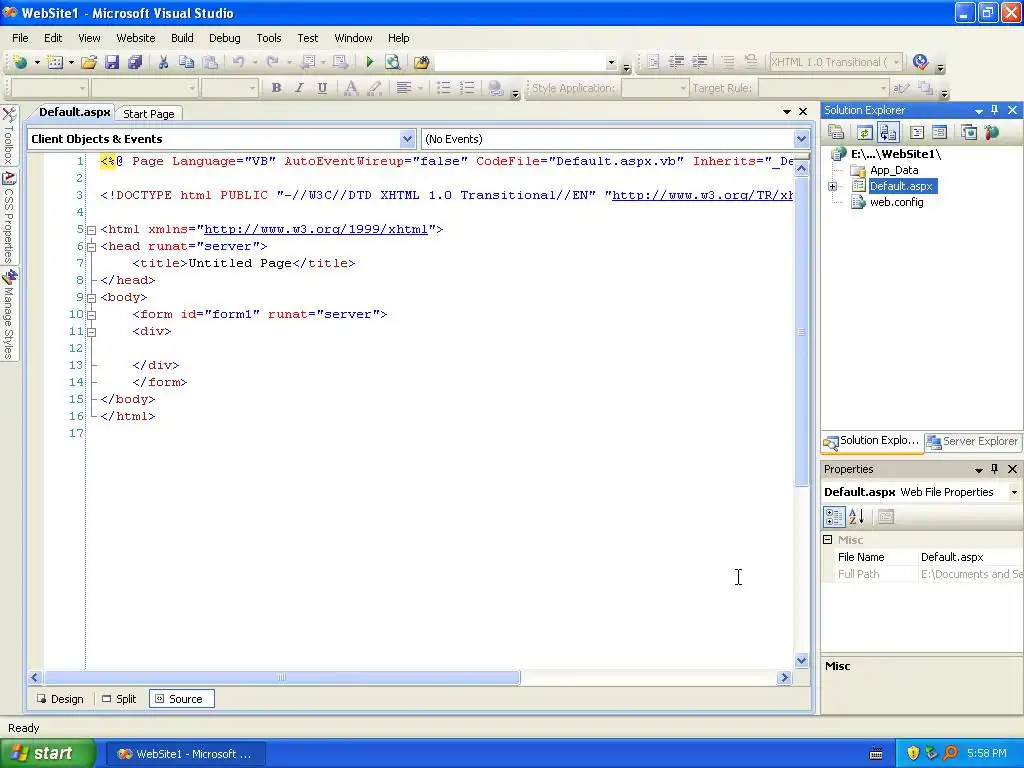Open the Debug menu
This screenshot has width=1024, height=768.
coord(225,38)
